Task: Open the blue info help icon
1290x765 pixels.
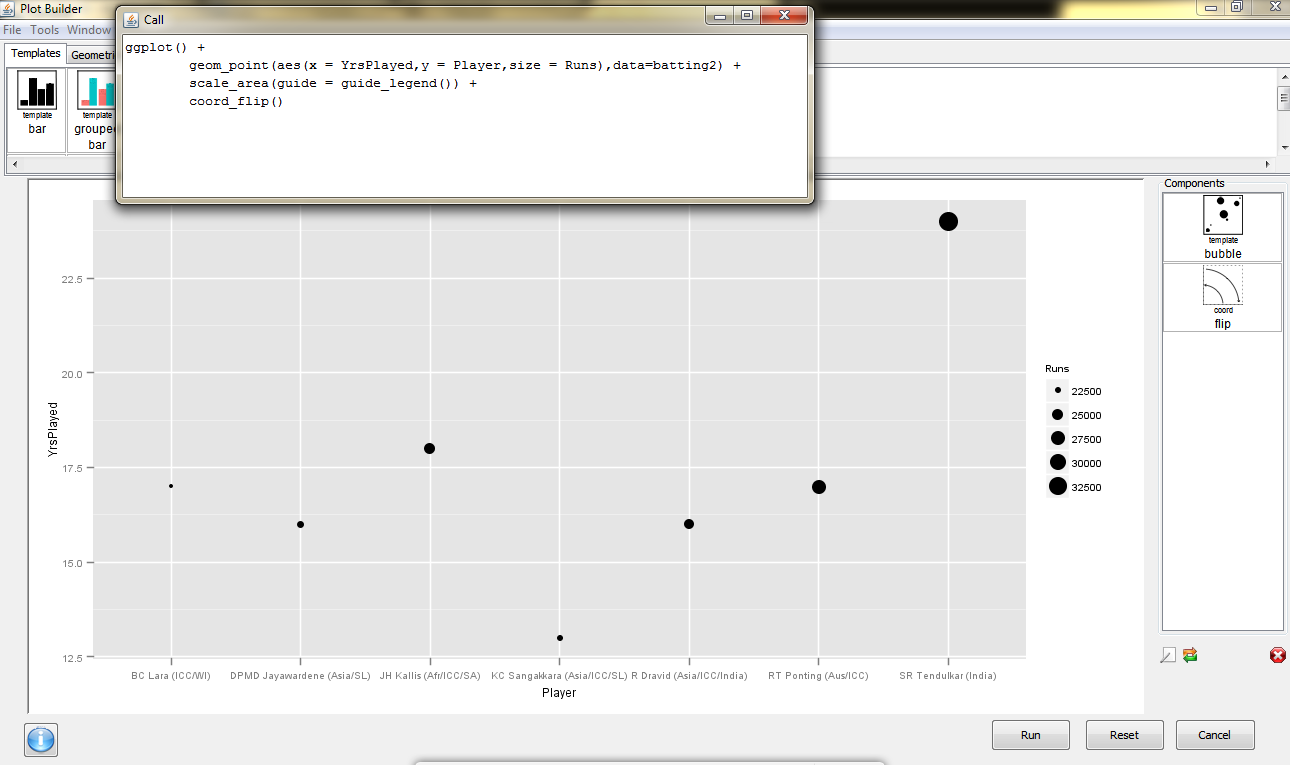Action: (x=41, y=739)
